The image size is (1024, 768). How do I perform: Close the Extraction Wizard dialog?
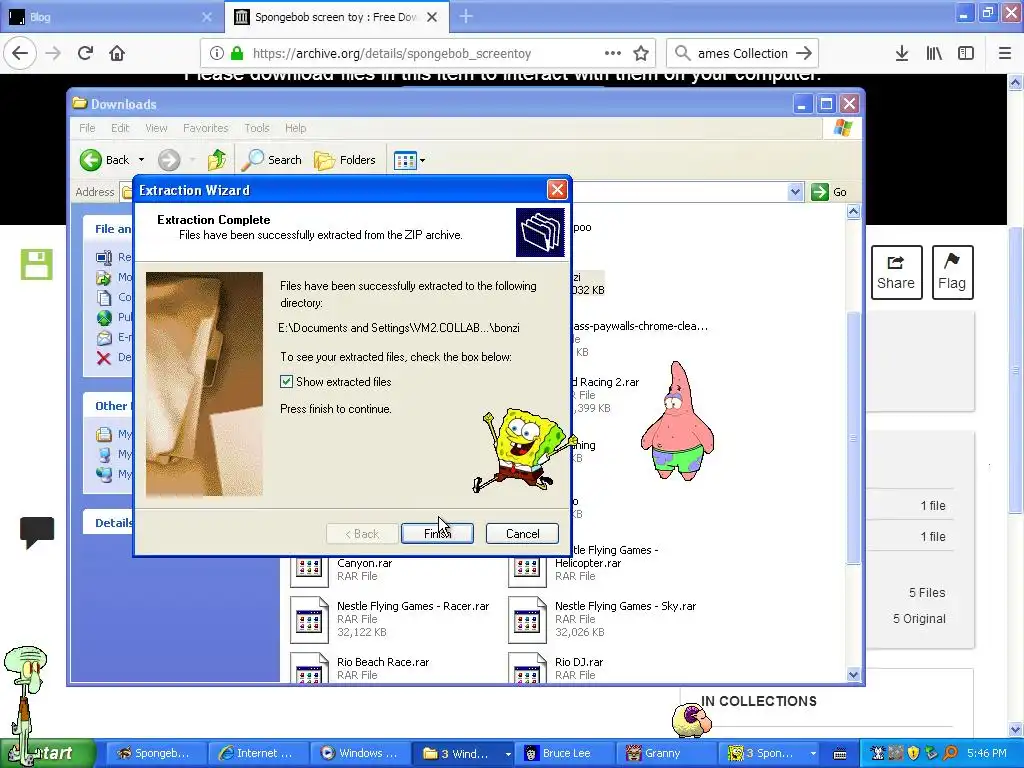click(x=556, y=190)
